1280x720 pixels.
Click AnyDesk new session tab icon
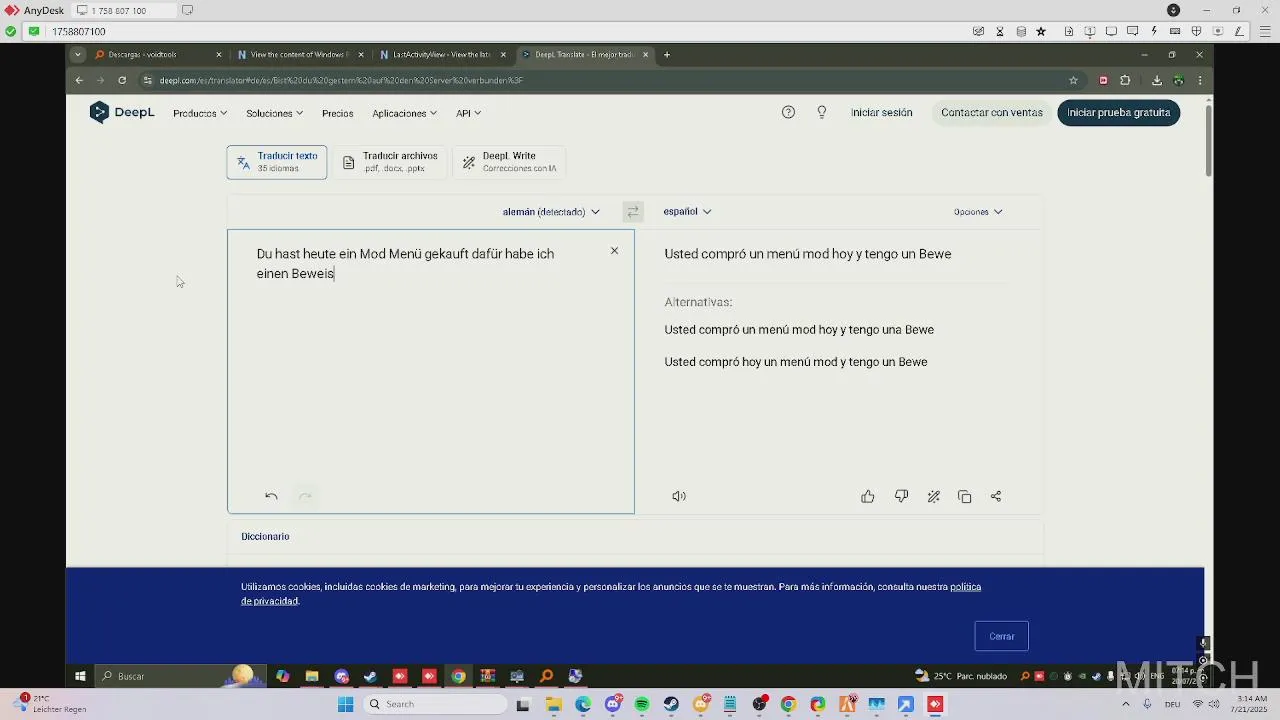pyautogui.click(x=187, y=11)
